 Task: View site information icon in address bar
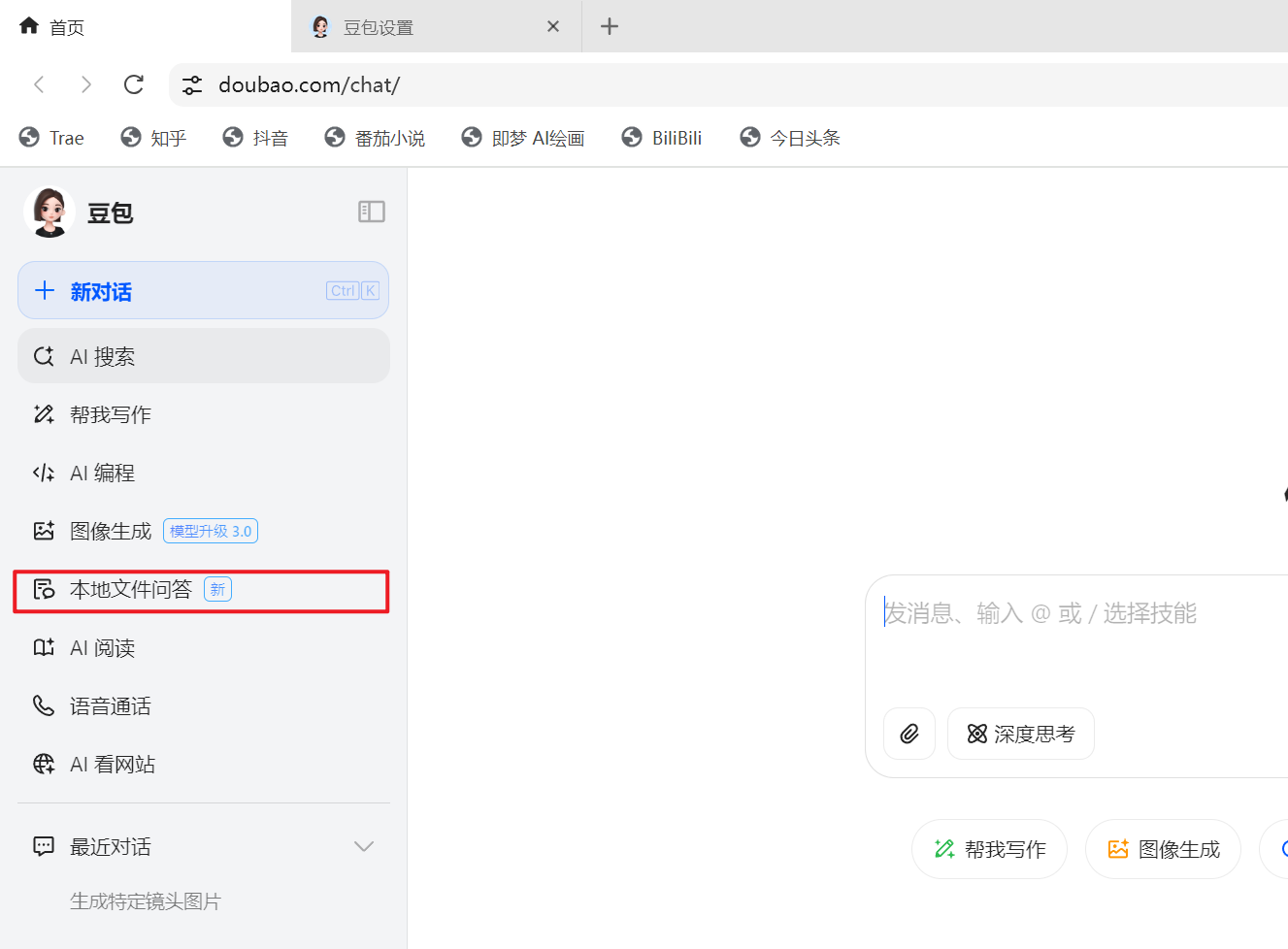tap(192, 85)
